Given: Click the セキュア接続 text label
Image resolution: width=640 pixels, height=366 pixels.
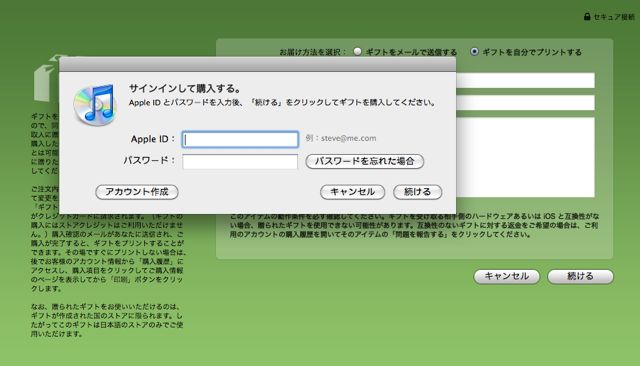Looking at the screenshot, I should (613, 17).
